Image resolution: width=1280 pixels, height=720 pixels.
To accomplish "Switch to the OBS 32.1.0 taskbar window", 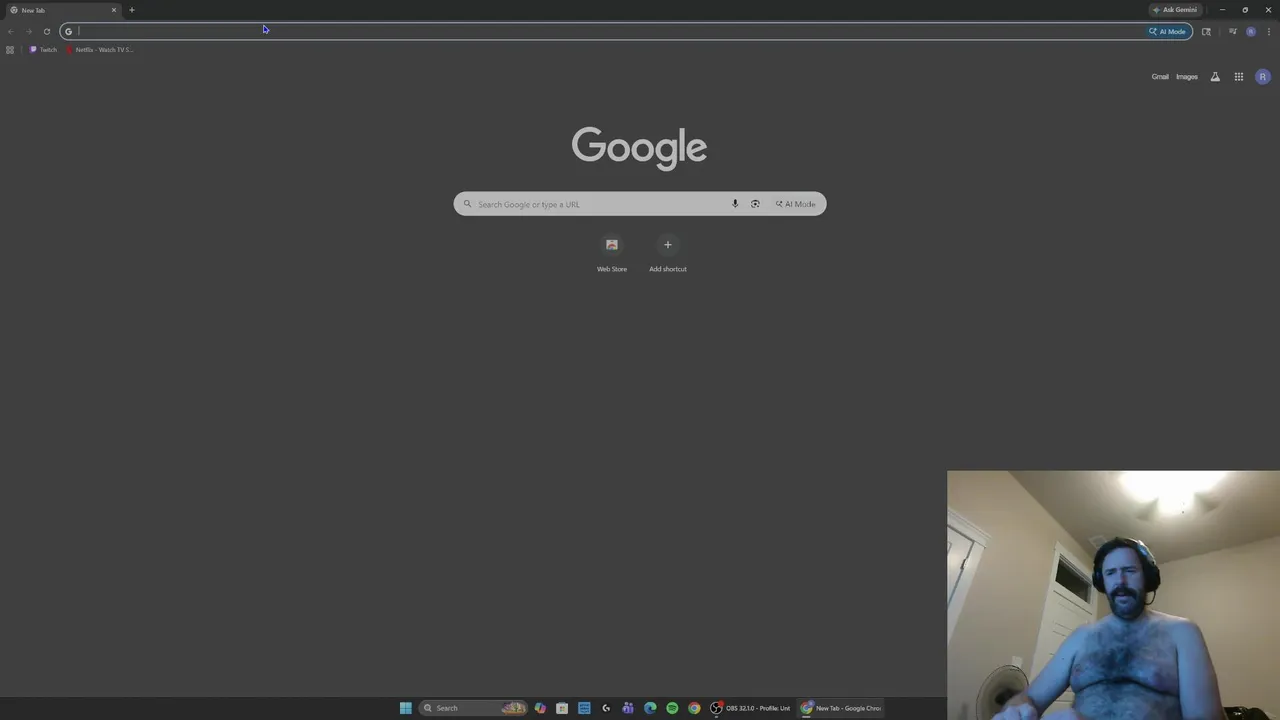I will (750, 708).
